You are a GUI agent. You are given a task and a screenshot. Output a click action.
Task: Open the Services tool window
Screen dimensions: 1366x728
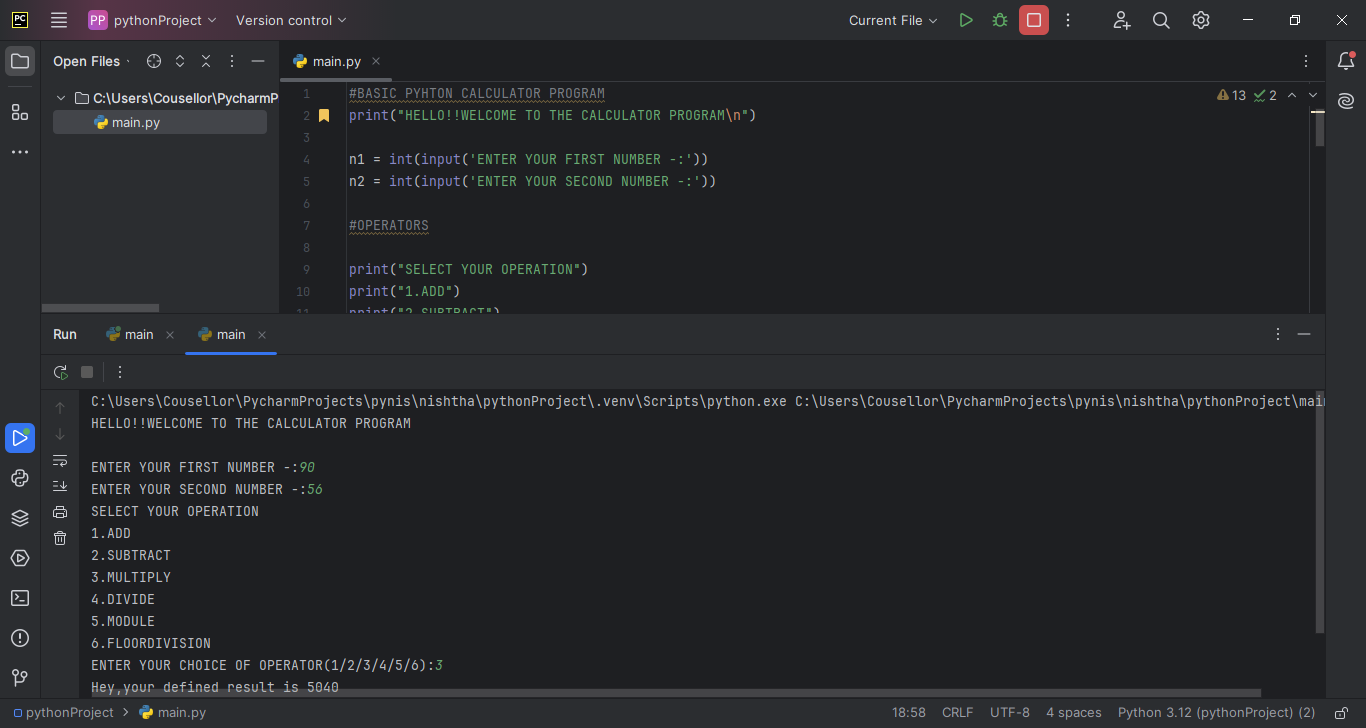pos(20,558)
